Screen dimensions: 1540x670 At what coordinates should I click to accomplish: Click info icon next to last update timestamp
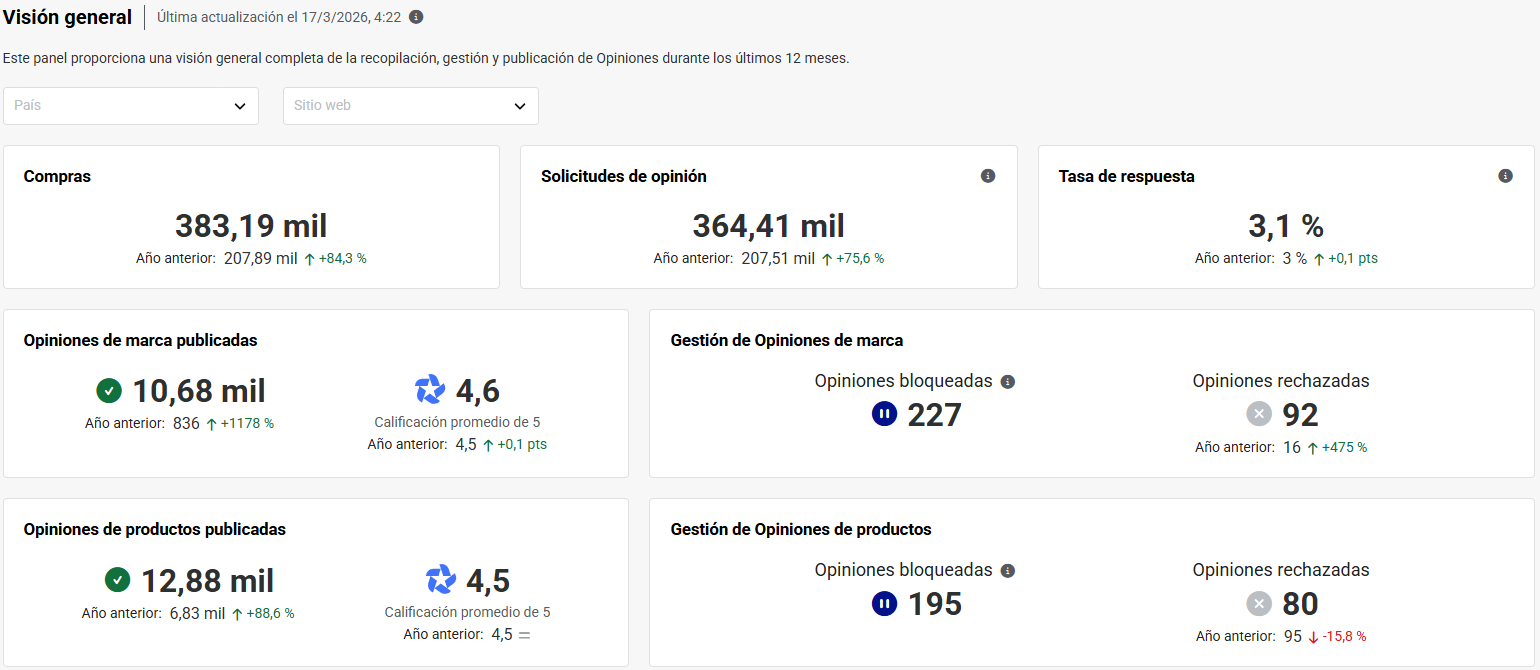click(x=416, y=17)
